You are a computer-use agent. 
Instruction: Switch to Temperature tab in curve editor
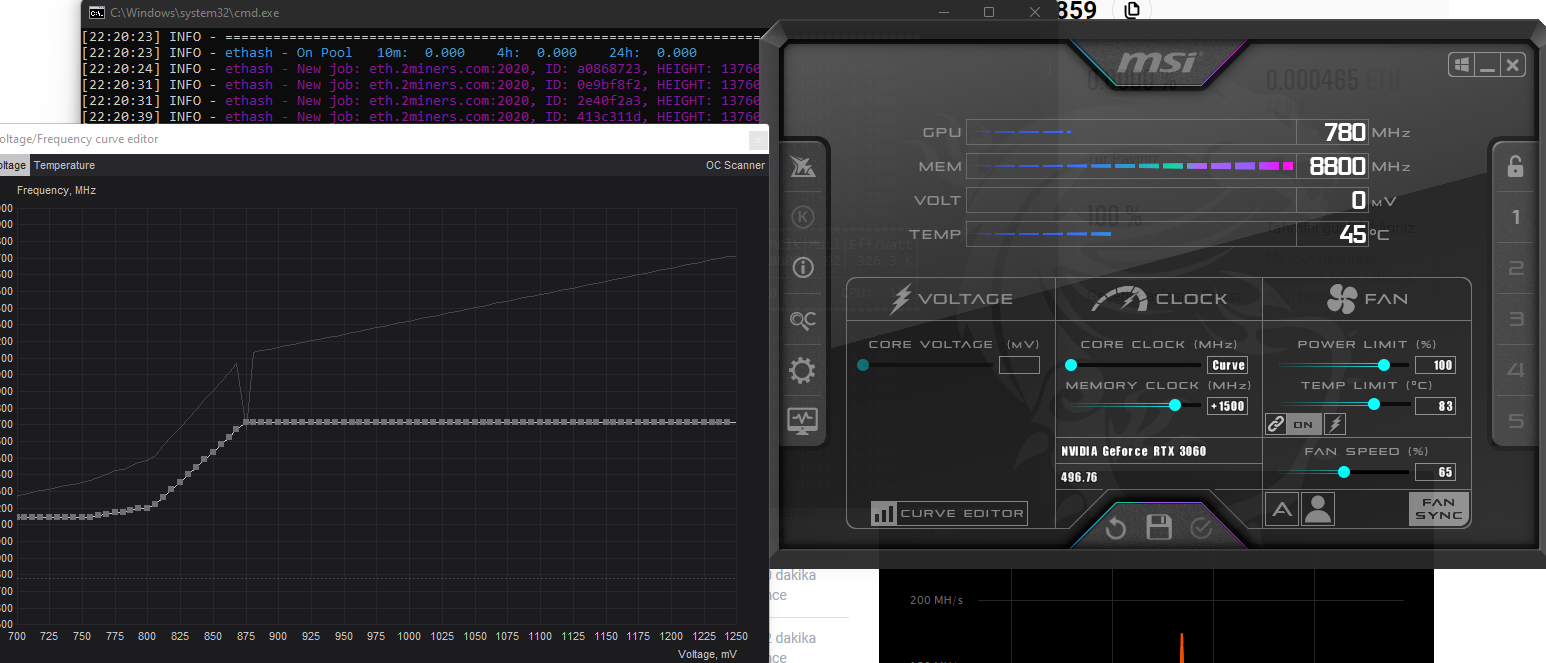coord(65,165)
